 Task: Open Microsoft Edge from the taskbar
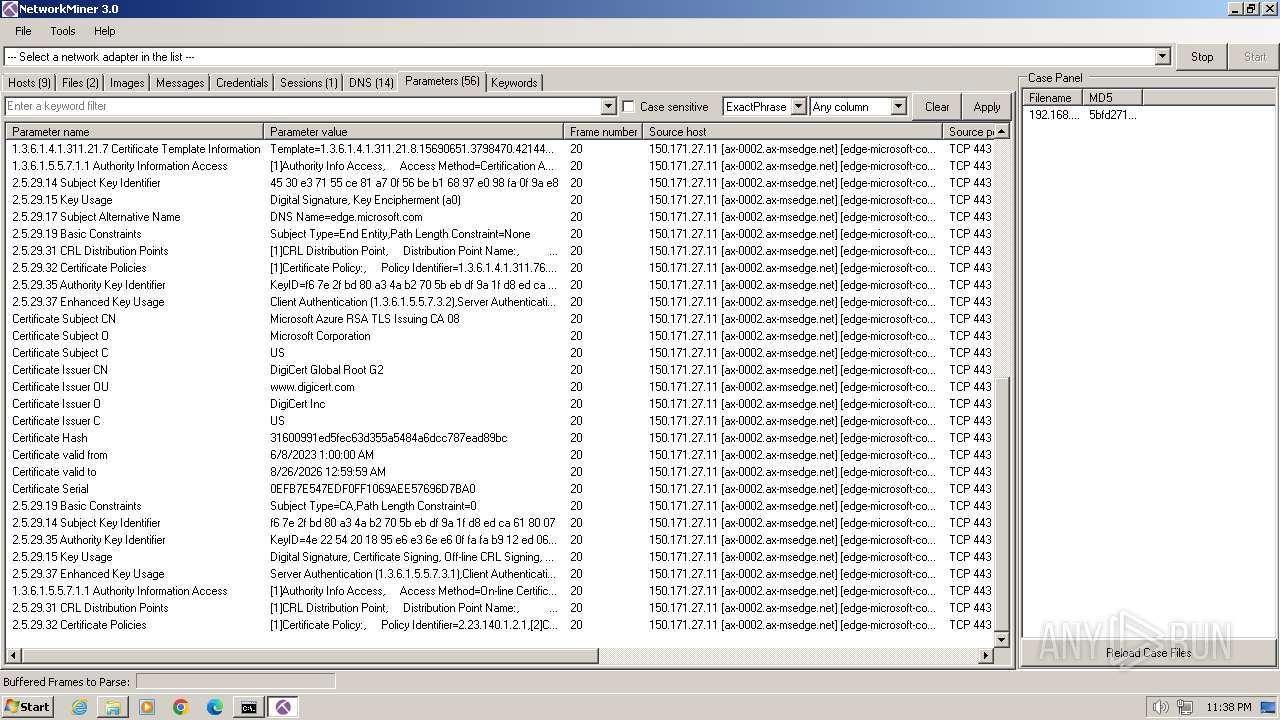pyautogui.click(x=215, y=707)
